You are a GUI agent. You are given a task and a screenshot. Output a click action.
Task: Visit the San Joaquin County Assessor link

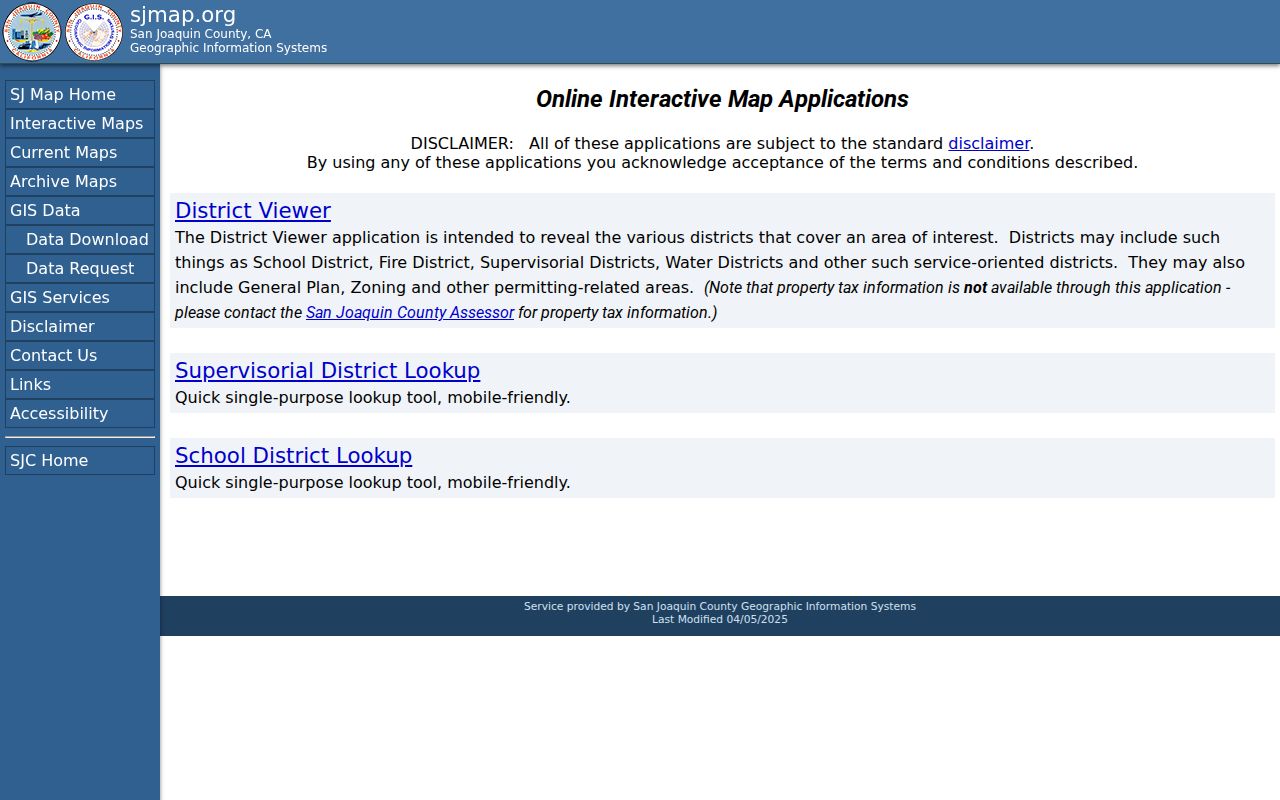(x=410, y=312)
